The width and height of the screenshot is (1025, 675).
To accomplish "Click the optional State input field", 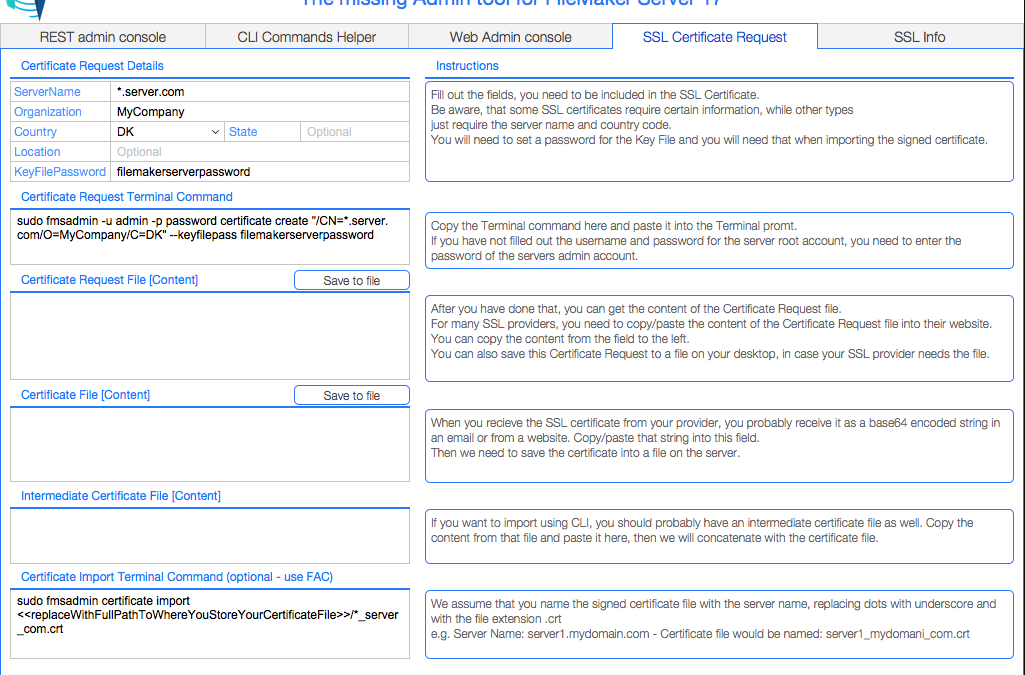I will [355, 131].
